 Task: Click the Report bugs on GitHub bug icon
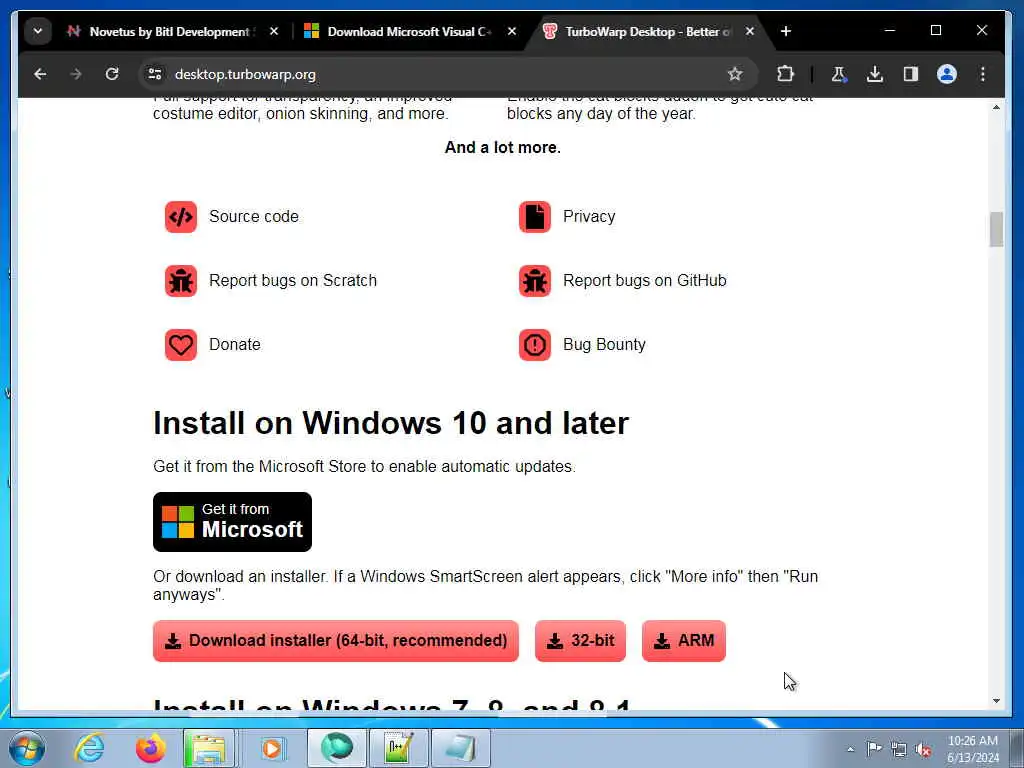pos(535,281)
